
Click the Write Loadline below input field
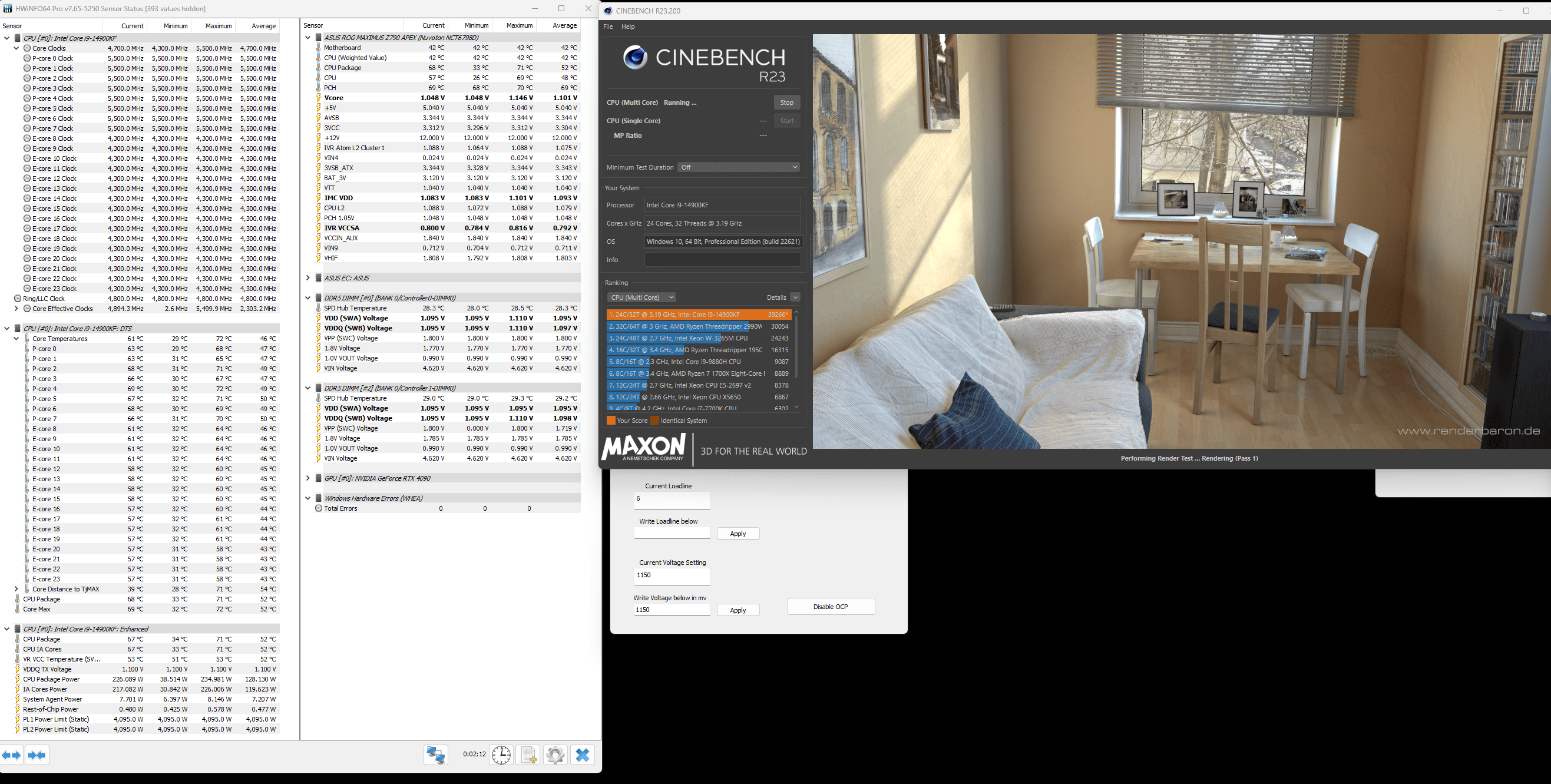tap(672, 533)
